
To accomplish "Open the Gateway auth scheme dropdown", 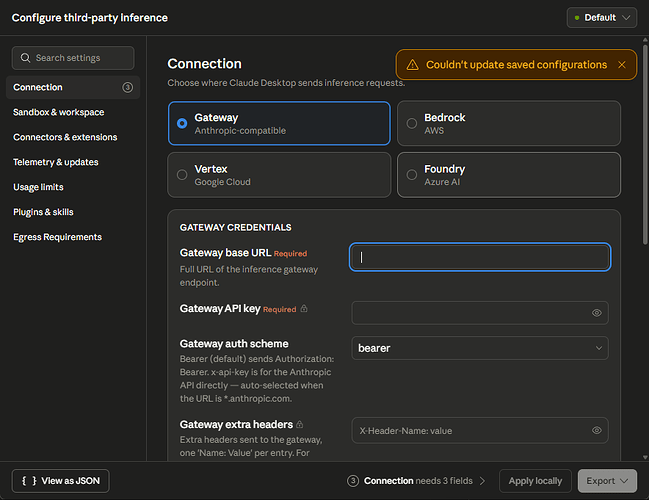I will click(480, 348).
